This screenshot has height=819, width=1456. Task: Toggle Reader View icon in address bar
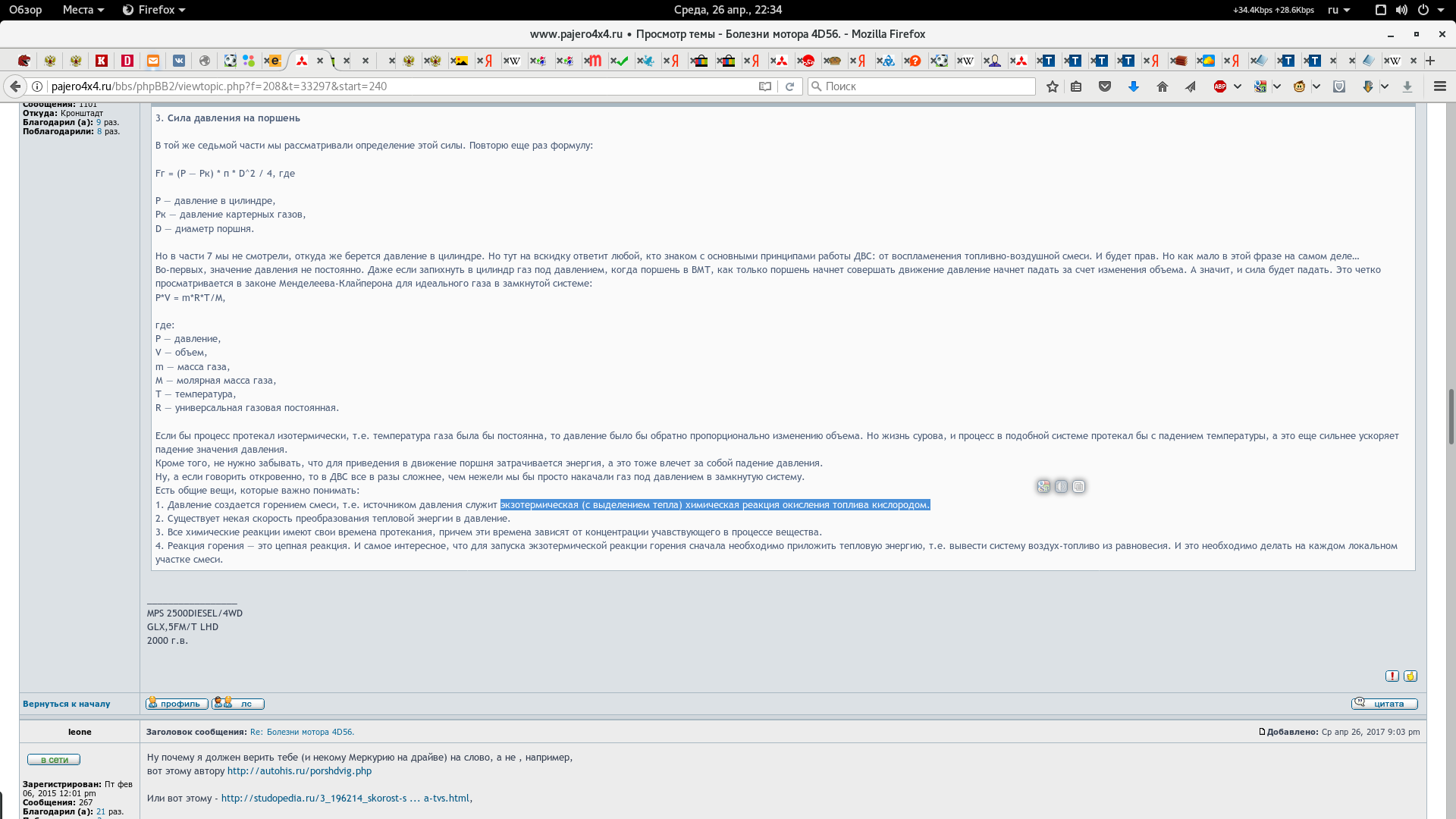click(765, 86)
